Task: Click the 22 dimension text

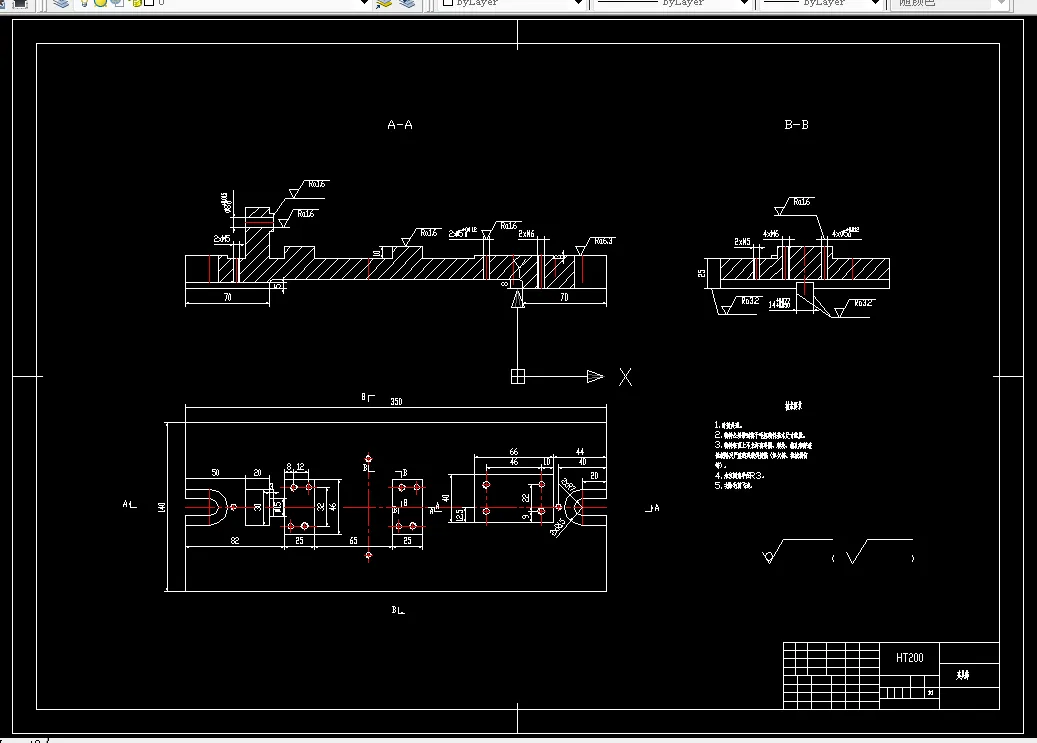Action: click(x=526, y=498)
